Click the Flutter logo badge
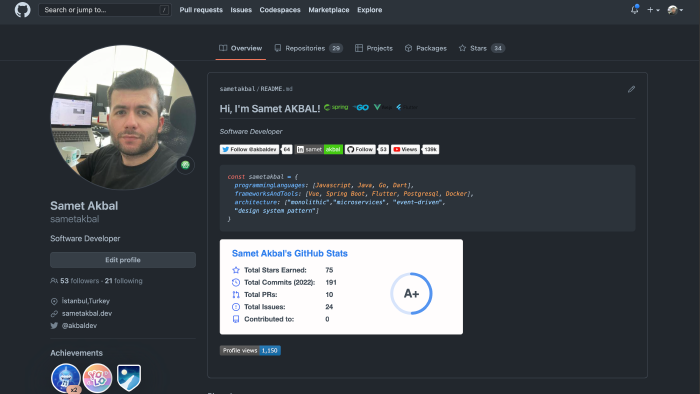Screen dimensions: 700x394 (x=407, y=108)
